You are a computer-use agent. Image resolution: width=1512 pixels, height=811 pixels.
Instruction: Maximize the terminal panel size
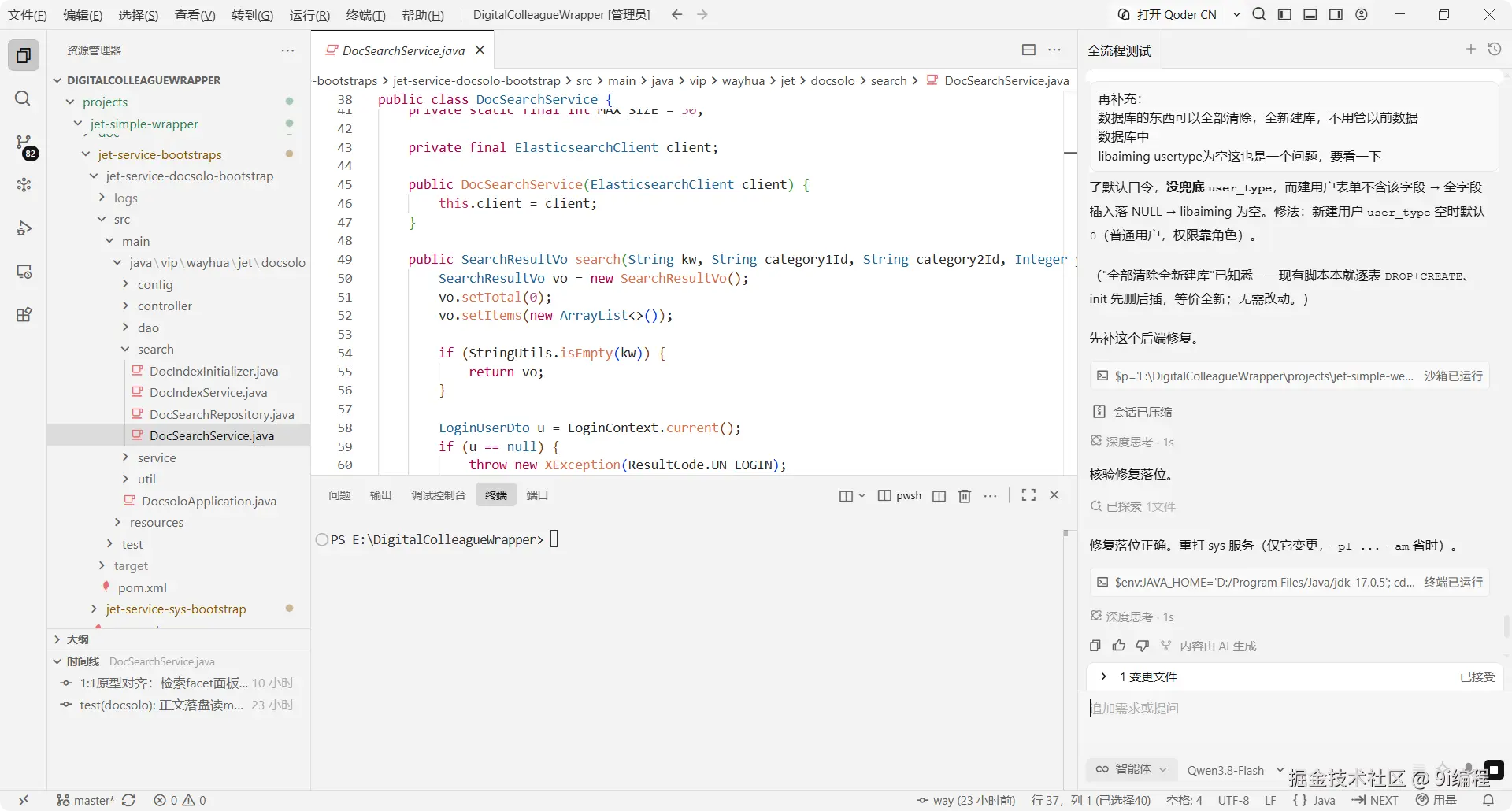tap(1028, 495)
